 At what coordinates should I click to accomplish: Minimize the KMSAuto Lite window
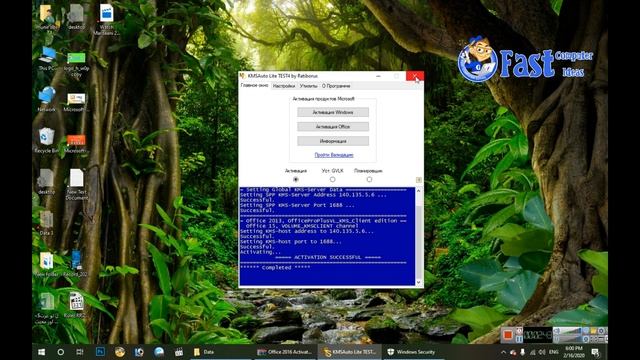tap(378, 76)
